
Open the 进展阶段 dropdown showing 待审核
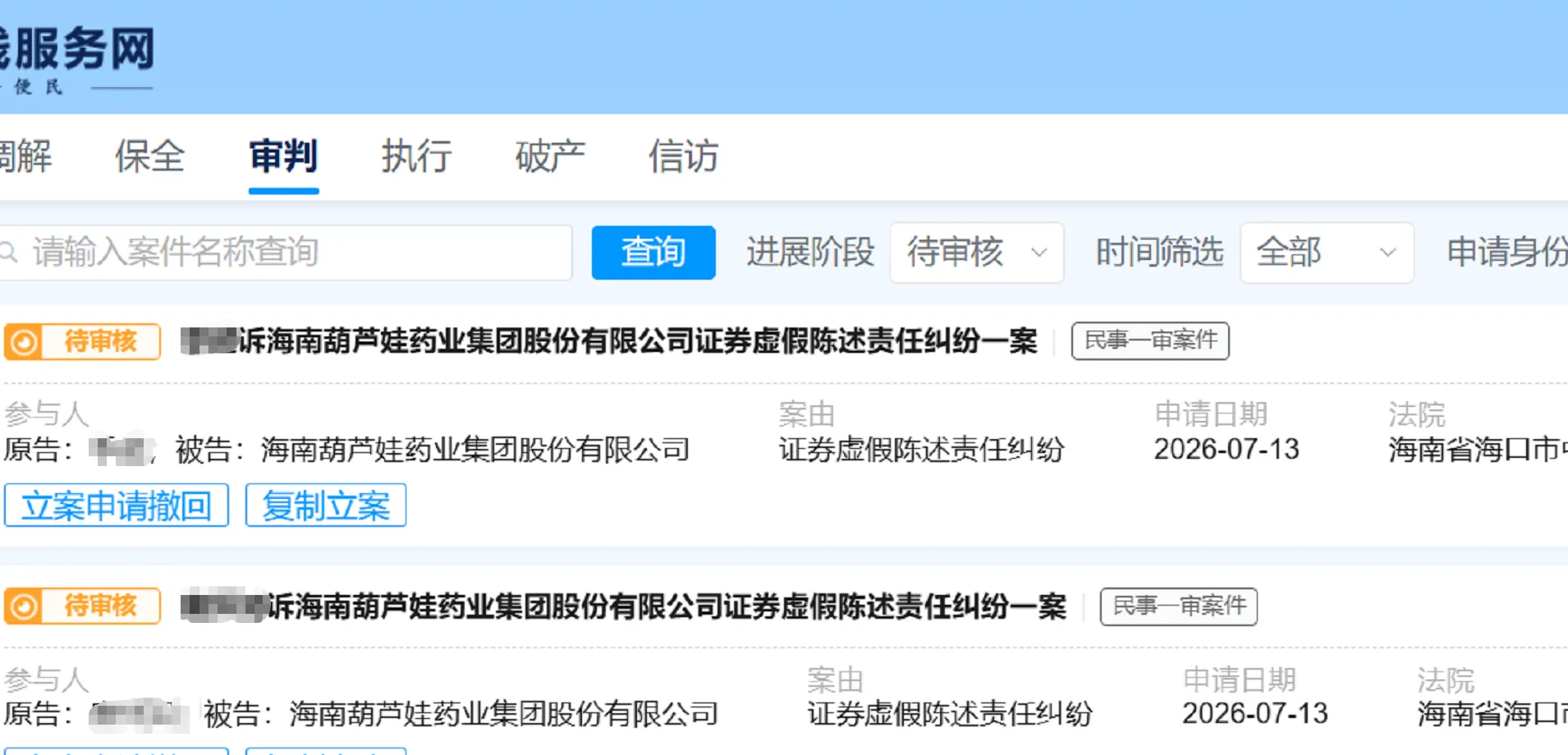click(977, 252)
